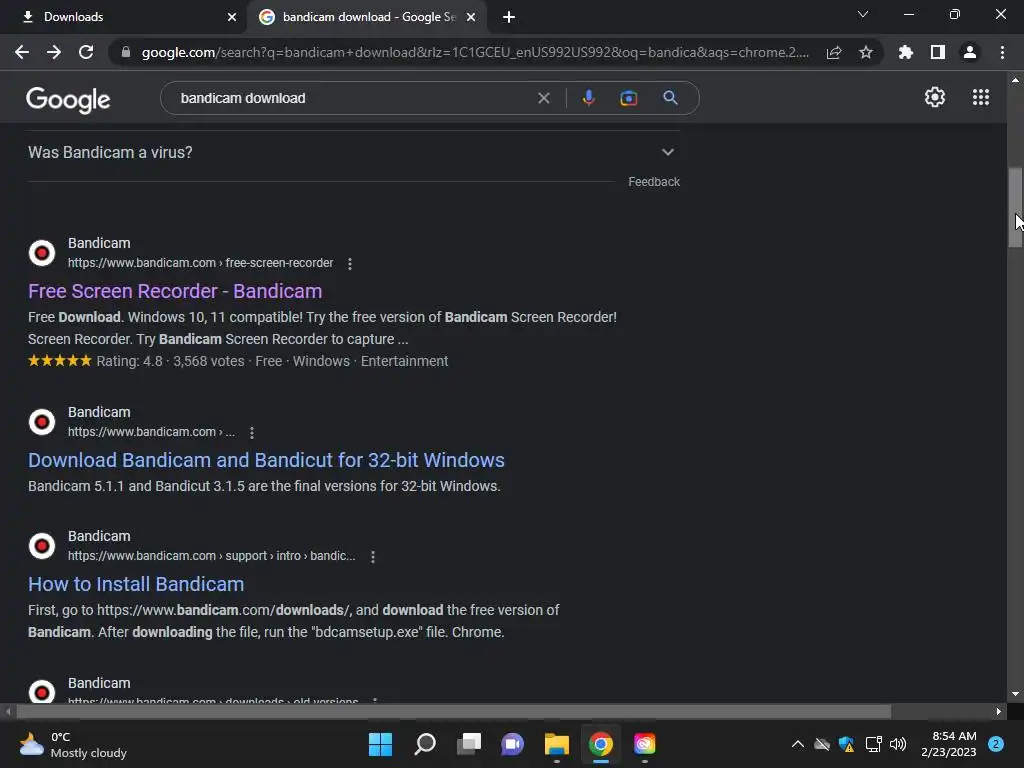The height and width of the screenshot is (768, 1024).
Task: Click the scroll up arrow of the page
Action: 1015,80
